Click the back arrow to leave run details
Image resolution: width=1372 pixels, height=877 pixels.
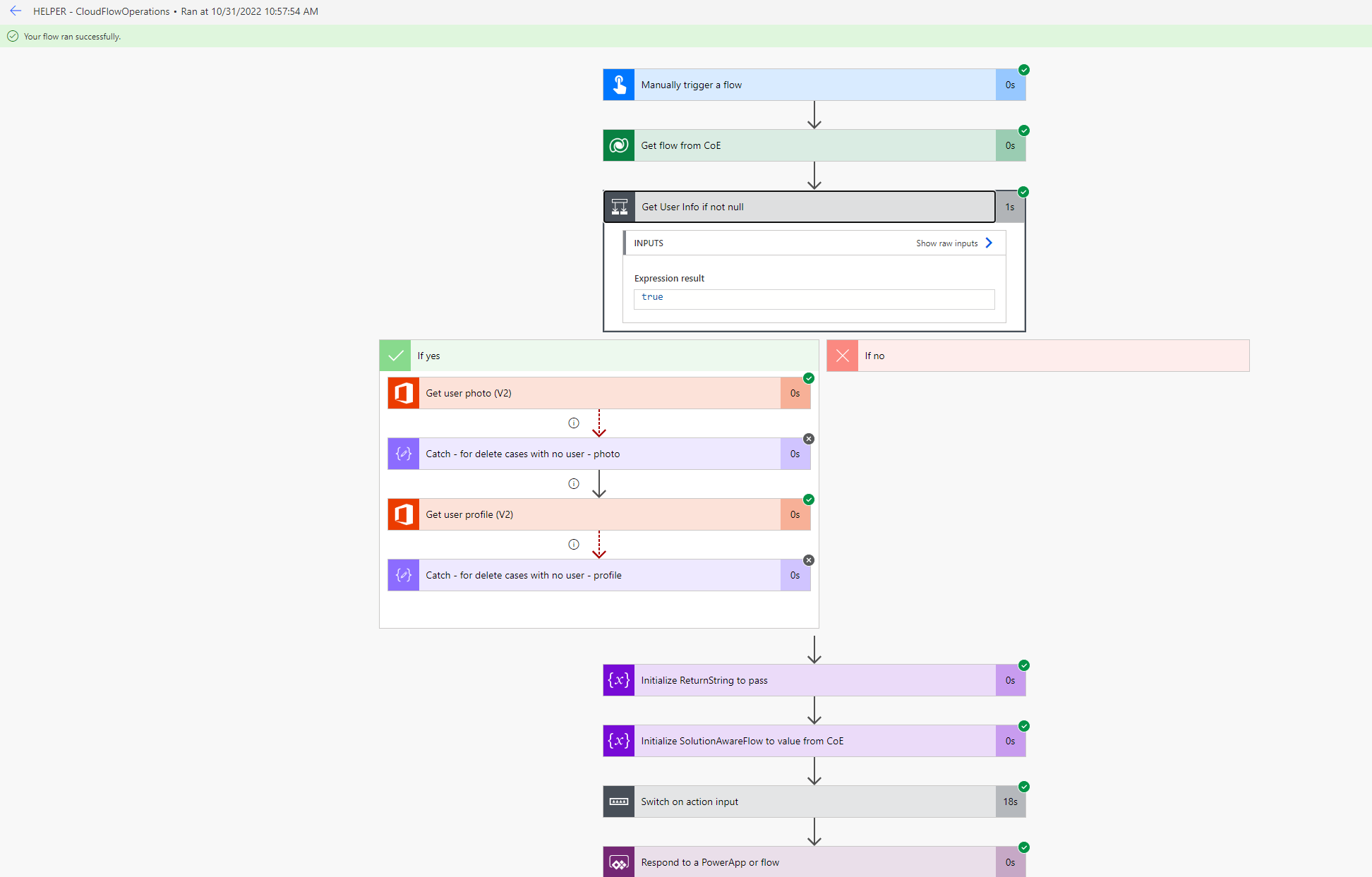point(16,11)
